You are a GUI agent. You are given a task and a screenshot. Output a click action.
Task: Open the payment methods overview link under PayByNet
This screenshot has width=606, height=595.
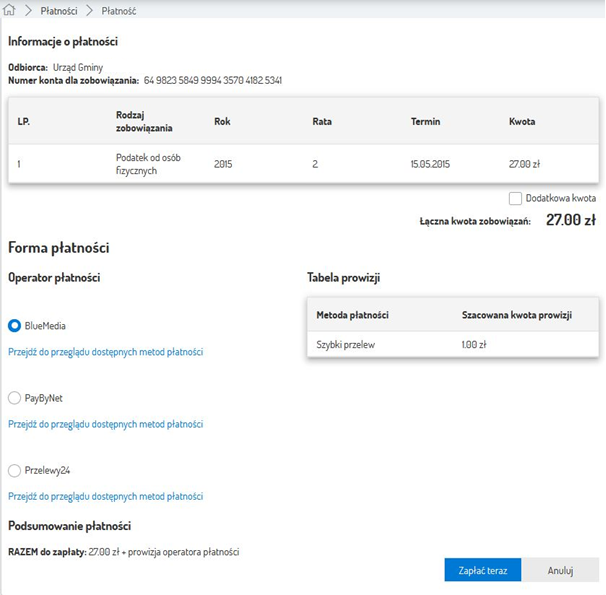click(105, 424)
